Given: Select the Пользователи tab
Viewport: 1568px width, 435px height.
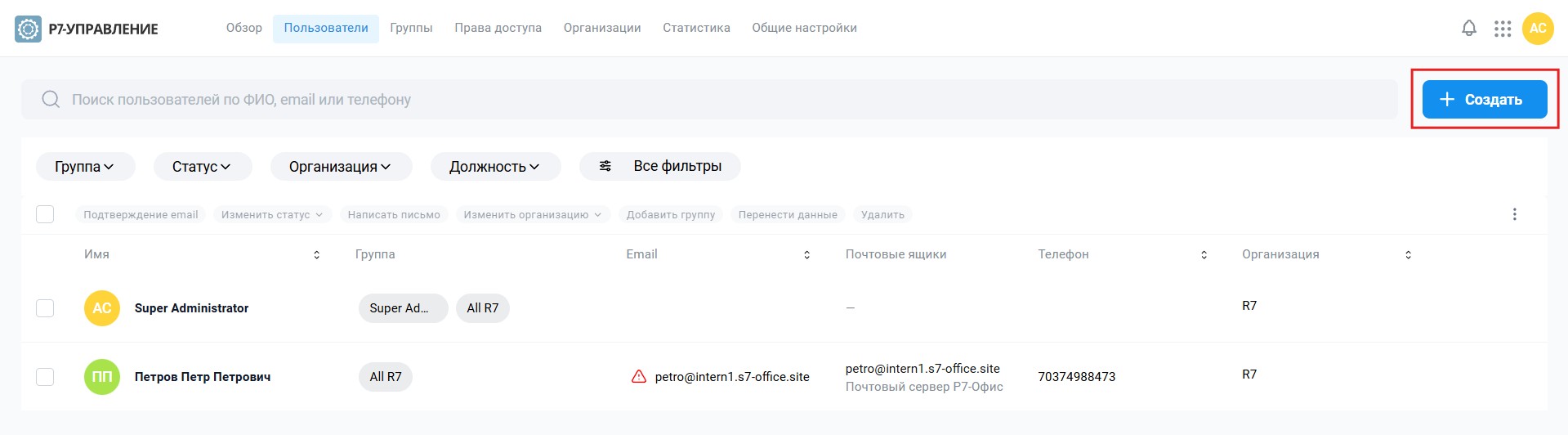Looking at the screenshot, I should point(326,28).
